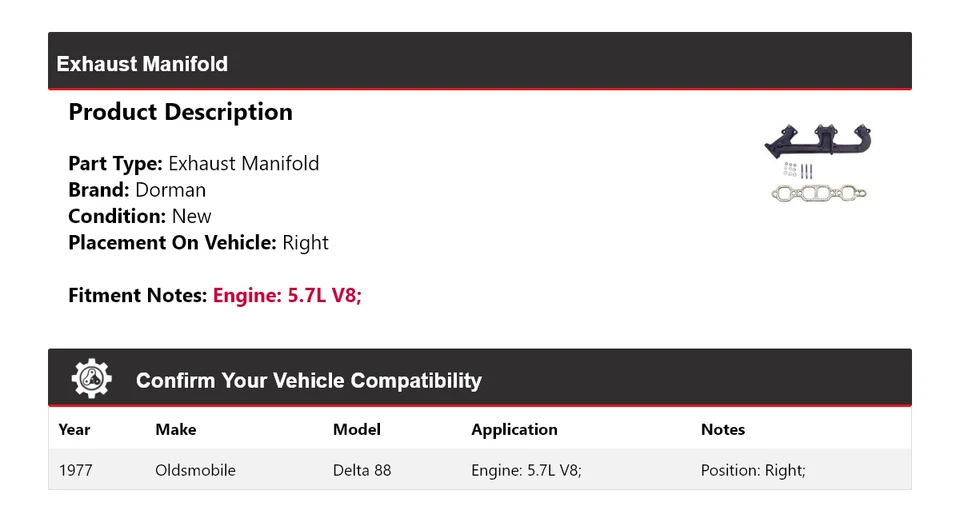This screenshot has width=960, height=522.
Task: Select the Delta 88 model cell
Action: [x=362, y=469]
